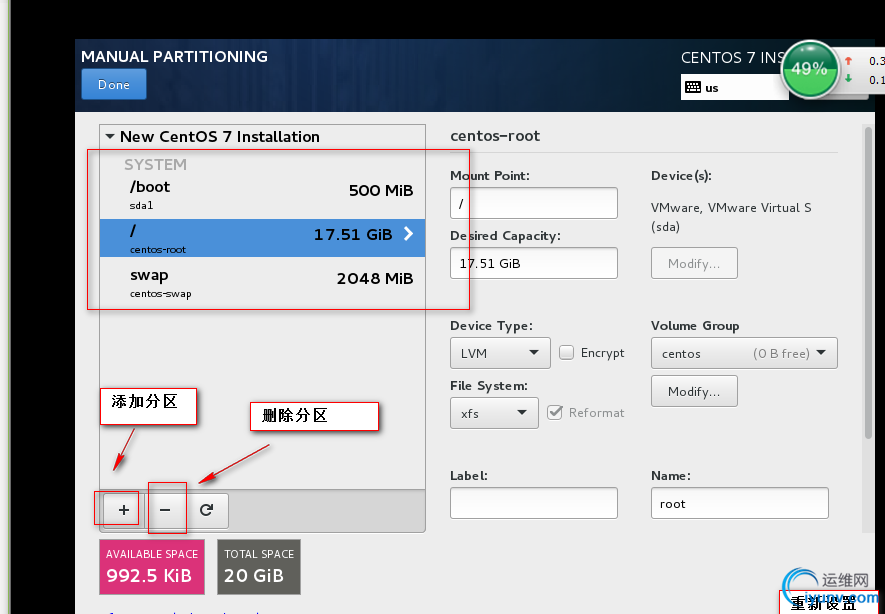The image size is (885, 614).
Task: Click the centos-root heading text
Action: click(x=495, y=136)
